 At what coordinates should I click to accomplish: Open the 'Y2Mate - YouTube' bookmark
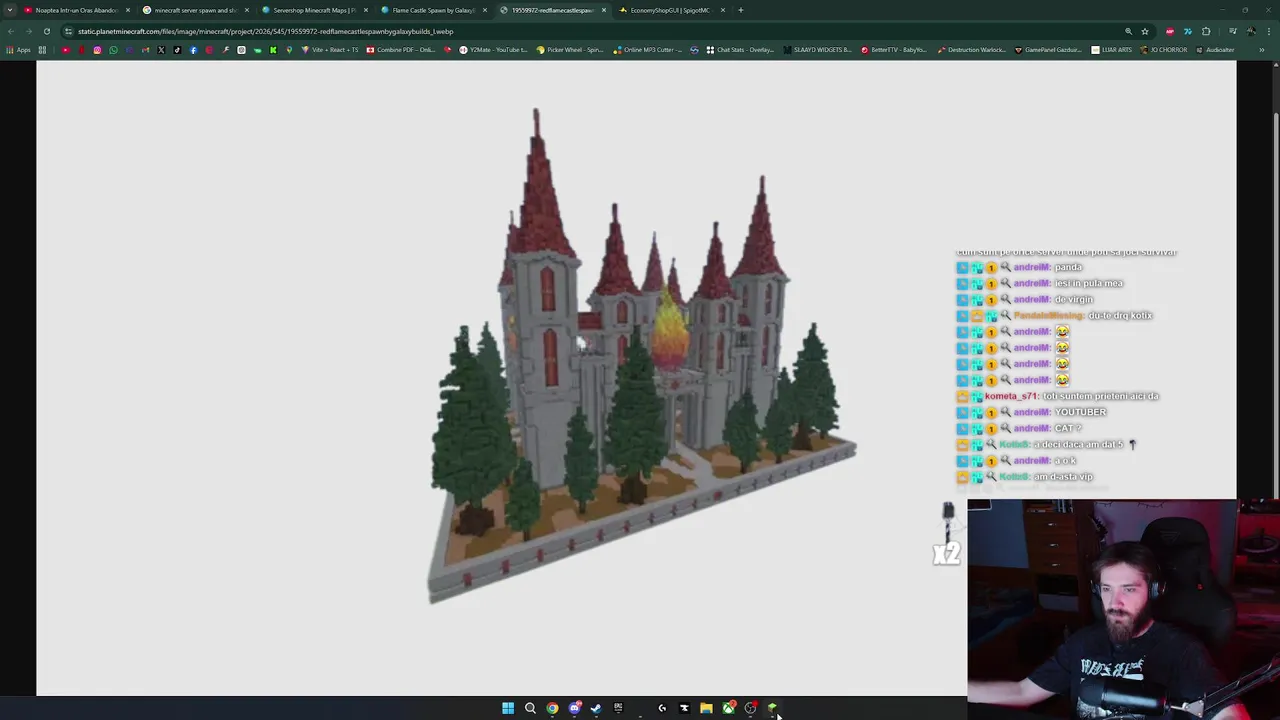(x=492, y=50)
